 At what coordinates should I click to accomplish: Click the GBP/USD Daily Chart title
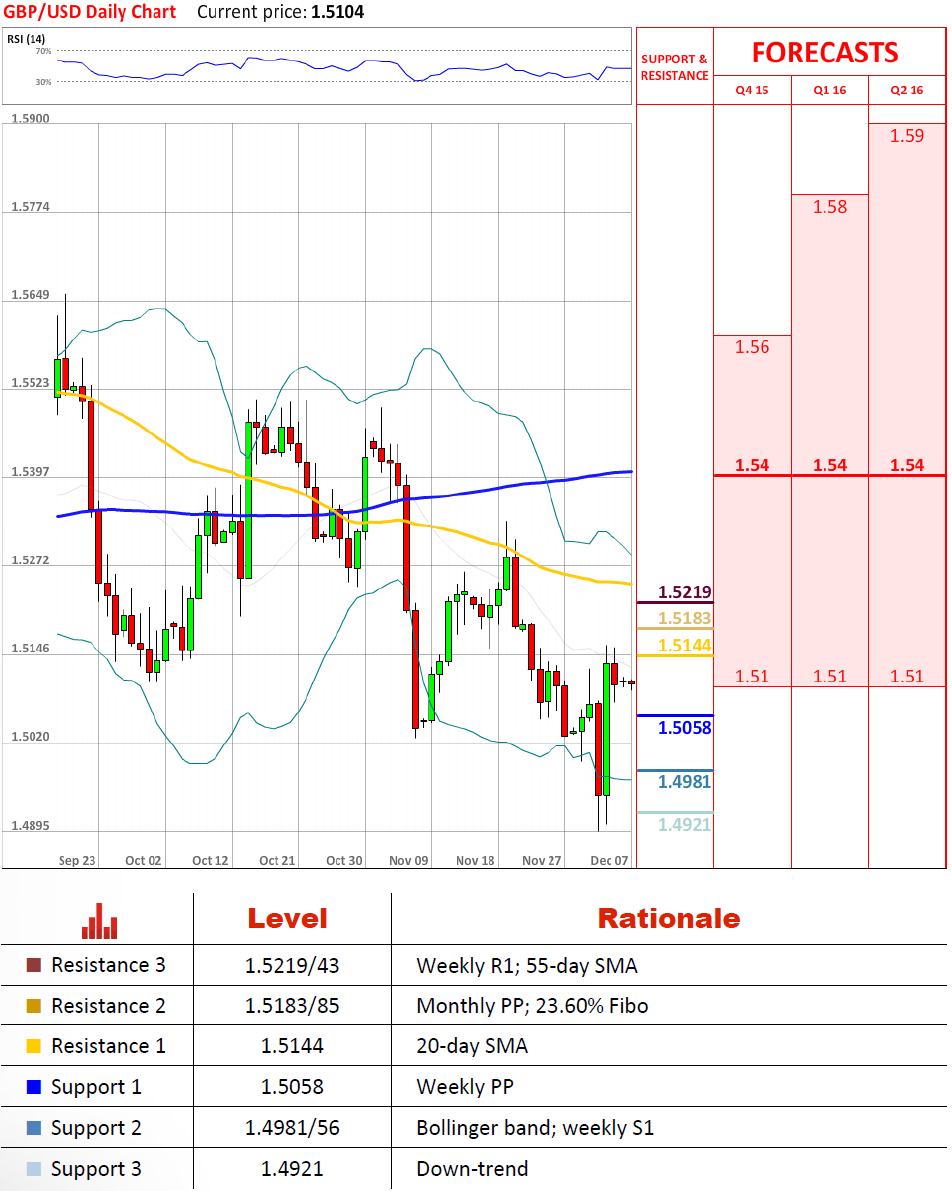90,12
